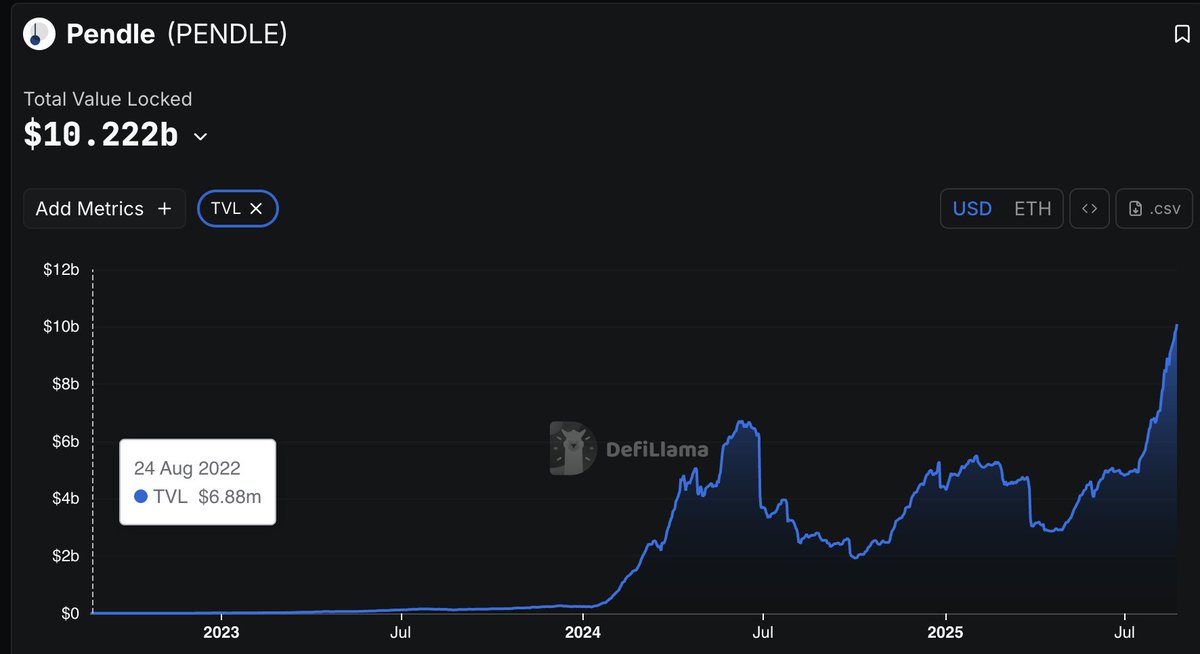Click the bookmark icon for Pendle
Screen dimensions: 1200x654
click(x=1181, y=34)
